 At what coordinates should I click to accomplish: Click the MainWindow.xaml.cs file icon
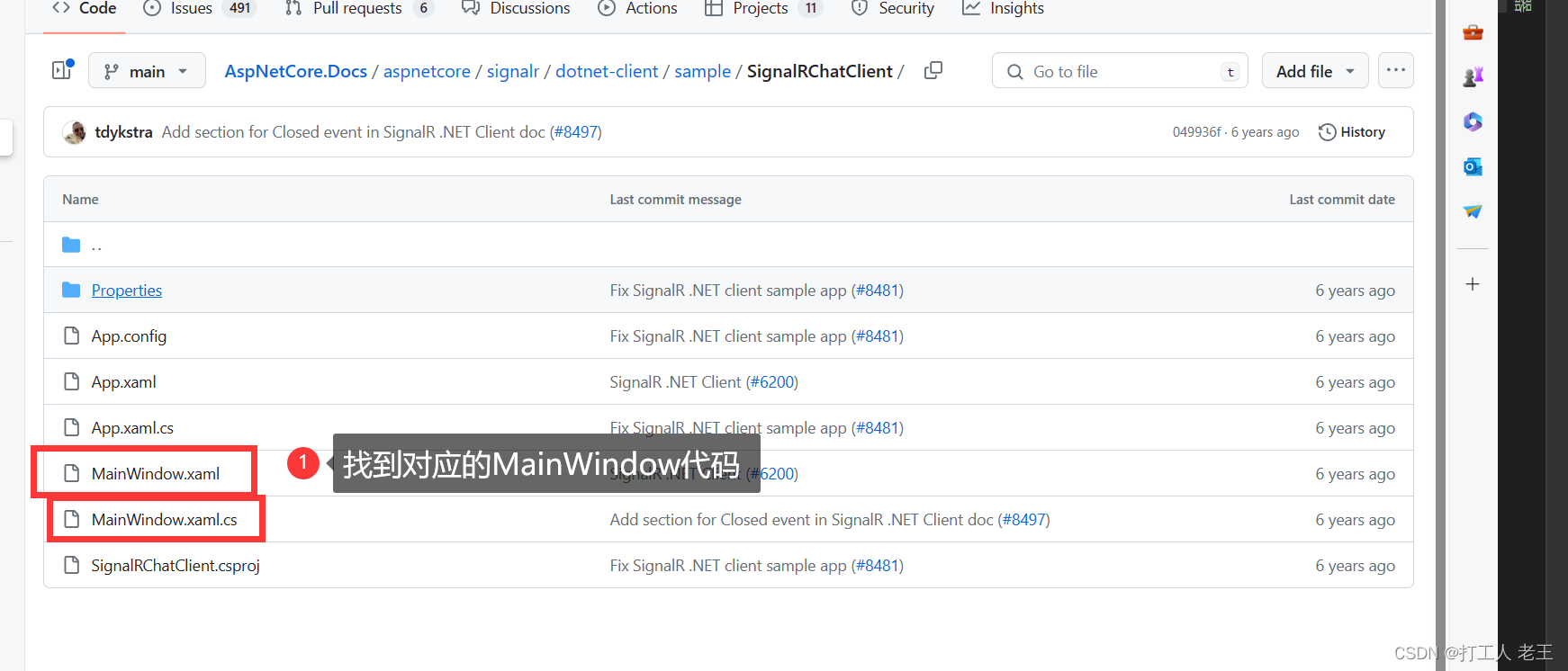(72, 519)
